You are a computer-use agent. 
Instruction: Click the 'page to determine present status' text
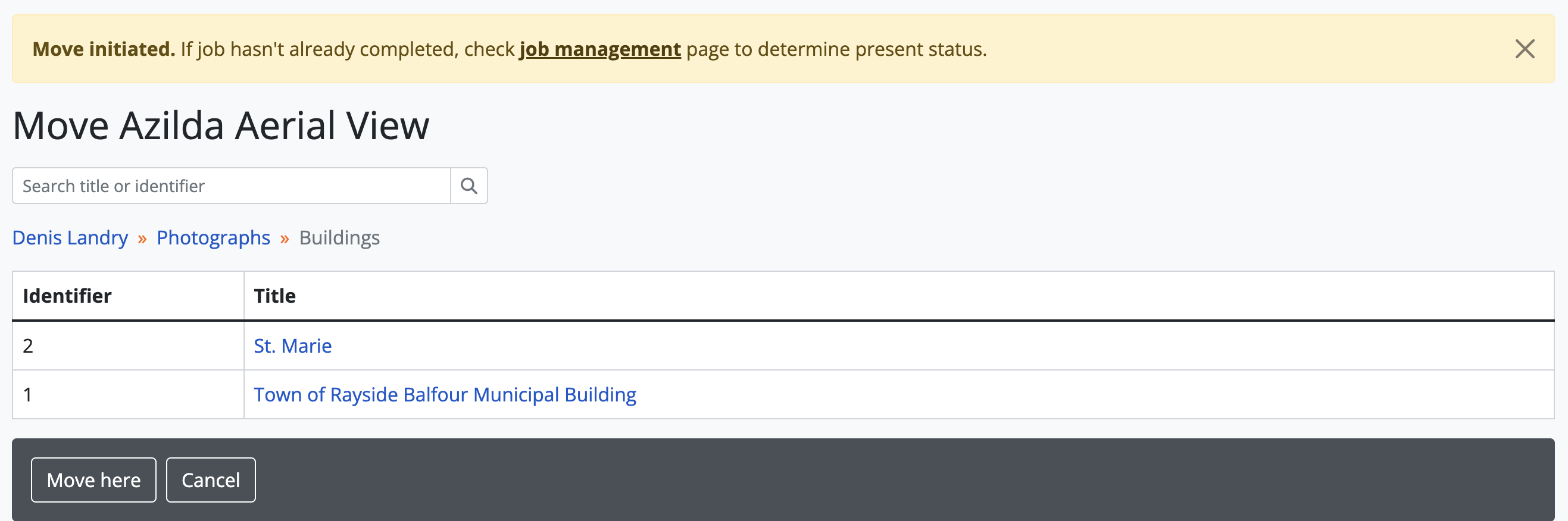point(836,49)
